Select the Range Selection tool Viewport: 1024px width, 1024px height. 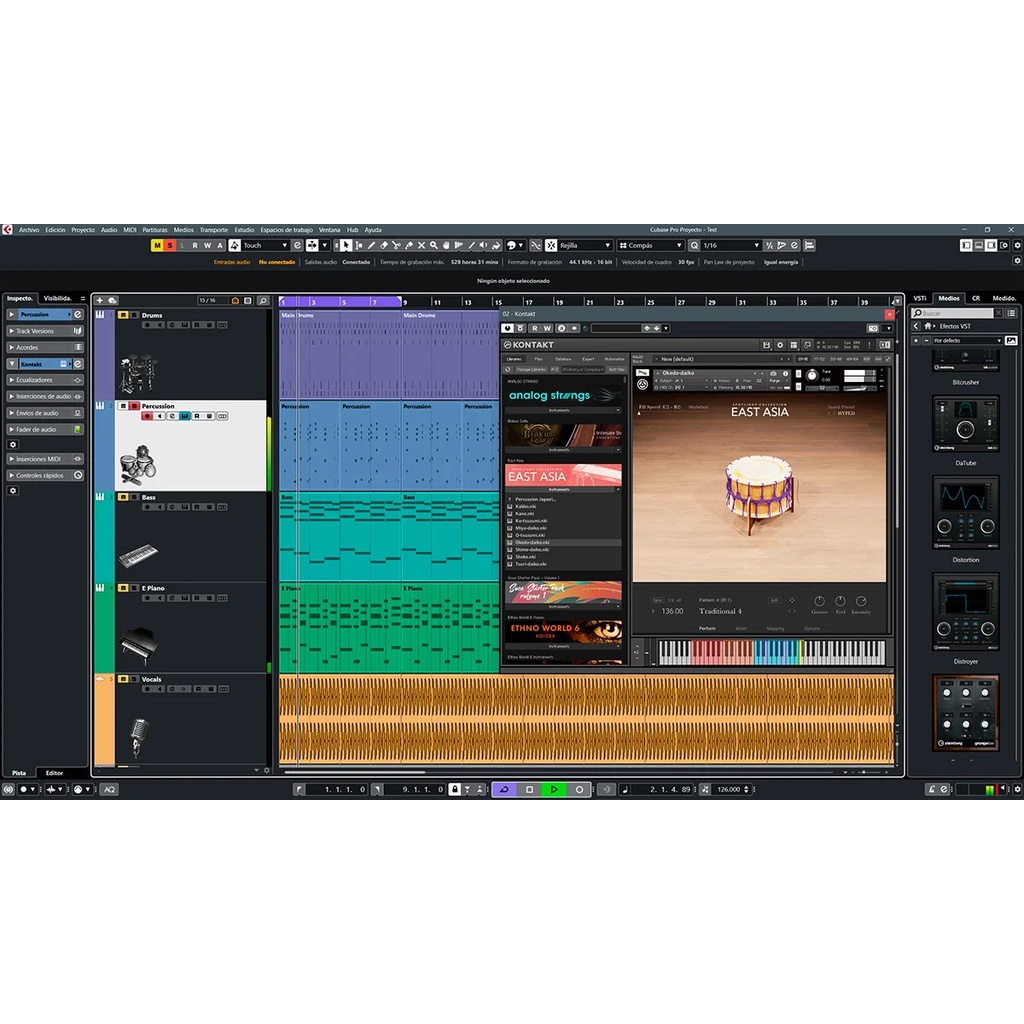(358, 246)
